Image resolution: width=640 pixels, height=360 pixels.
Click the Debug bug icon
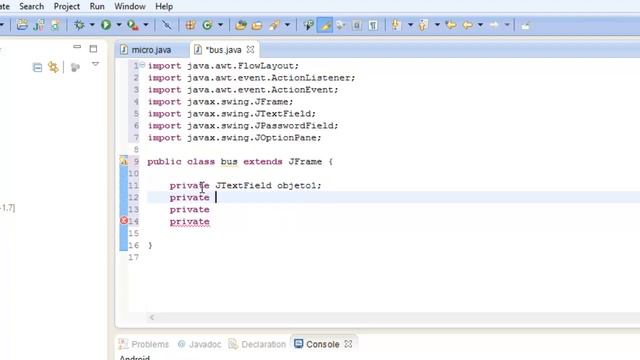click(79, 25)
